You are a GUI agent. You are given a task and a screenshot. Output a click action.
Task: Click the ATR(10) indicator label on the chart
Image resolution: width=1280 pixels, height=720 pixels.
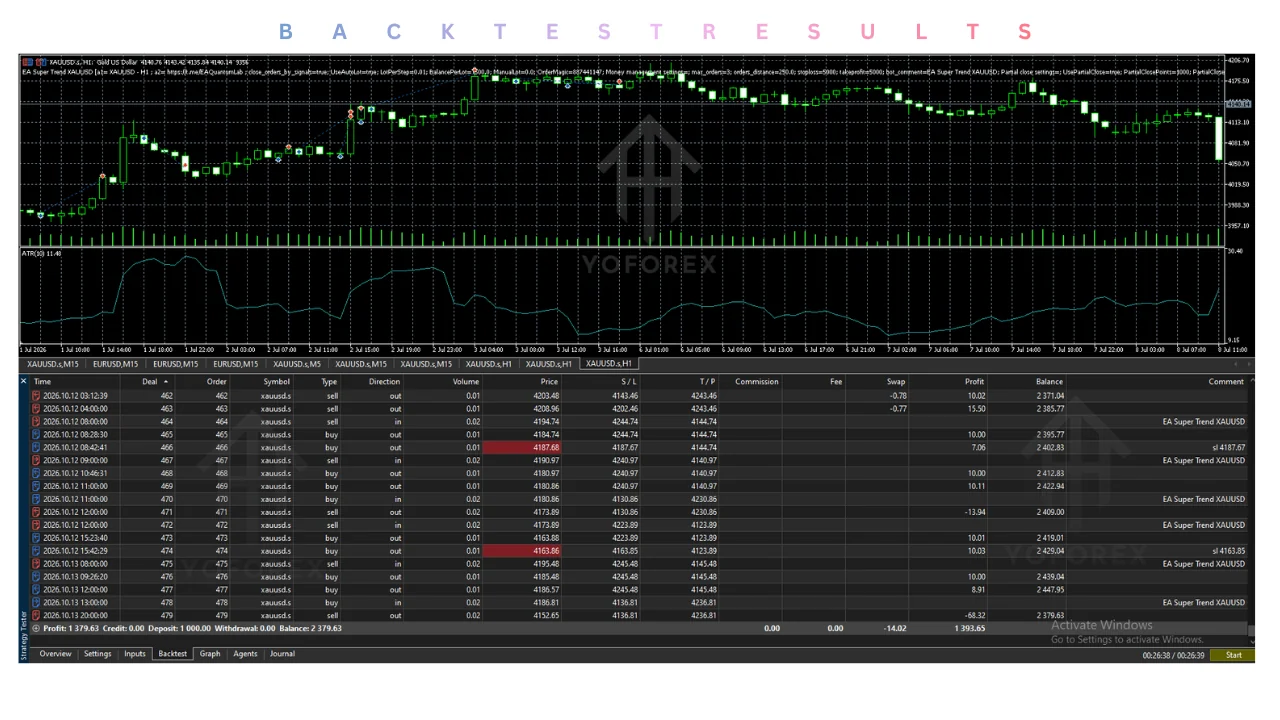[42, 254]
